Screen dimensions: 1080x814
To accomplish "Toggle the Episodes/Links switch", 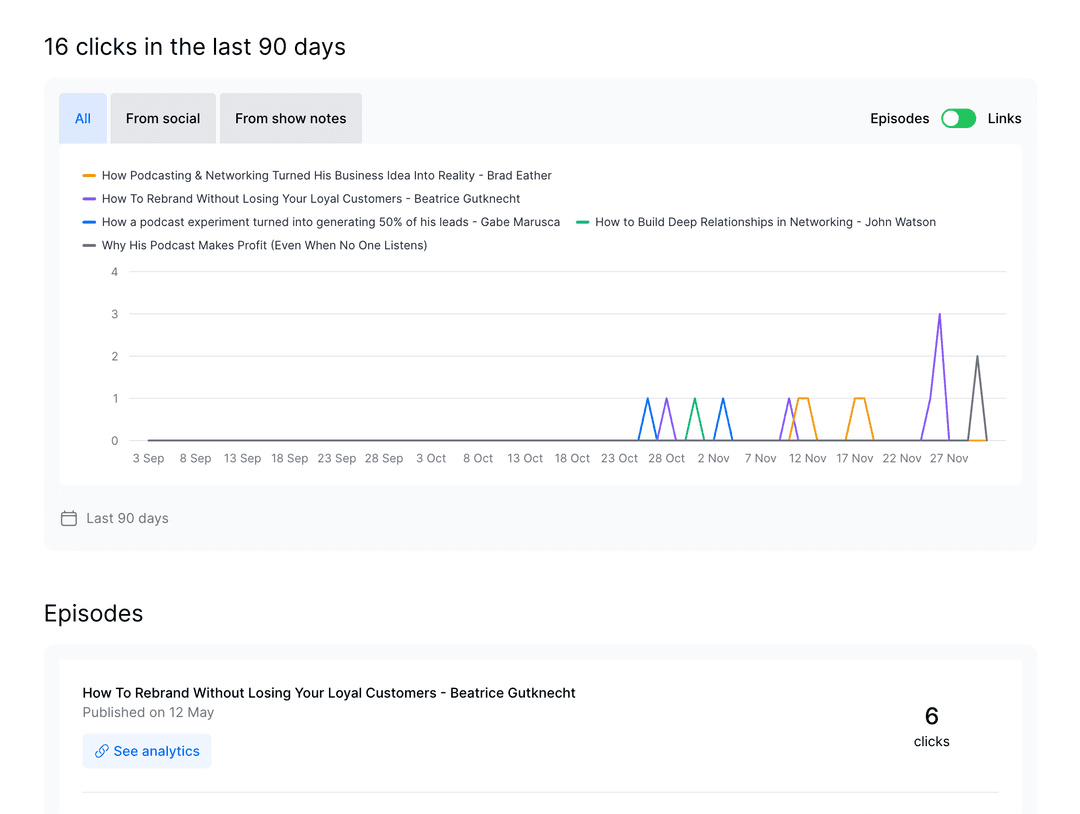I will coord(958,118).
